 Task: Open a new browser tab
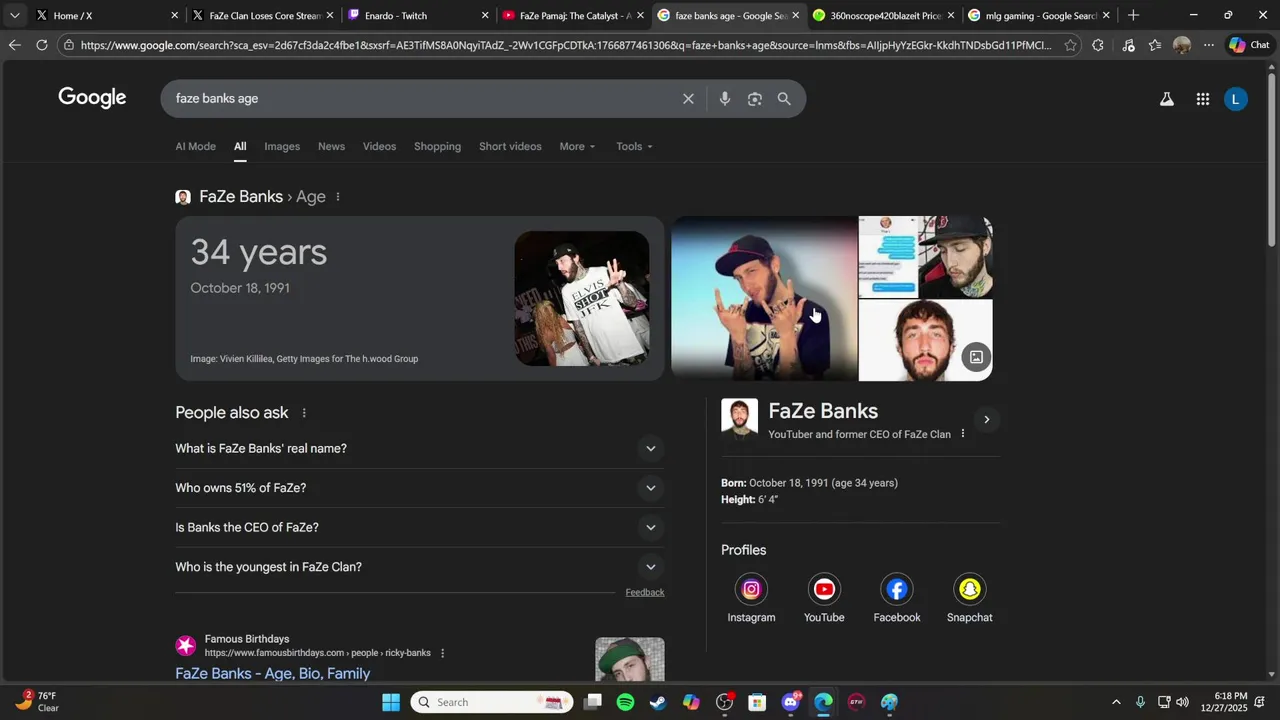[x=1133, y=15]
